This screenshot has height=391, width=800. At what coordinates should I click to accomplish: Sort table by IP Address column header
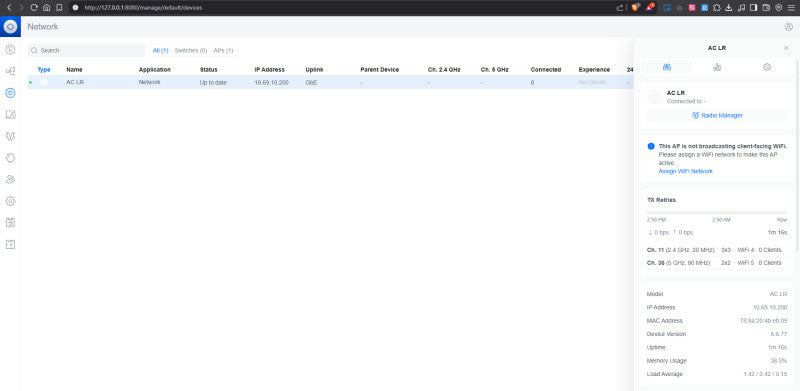[269, 69]
